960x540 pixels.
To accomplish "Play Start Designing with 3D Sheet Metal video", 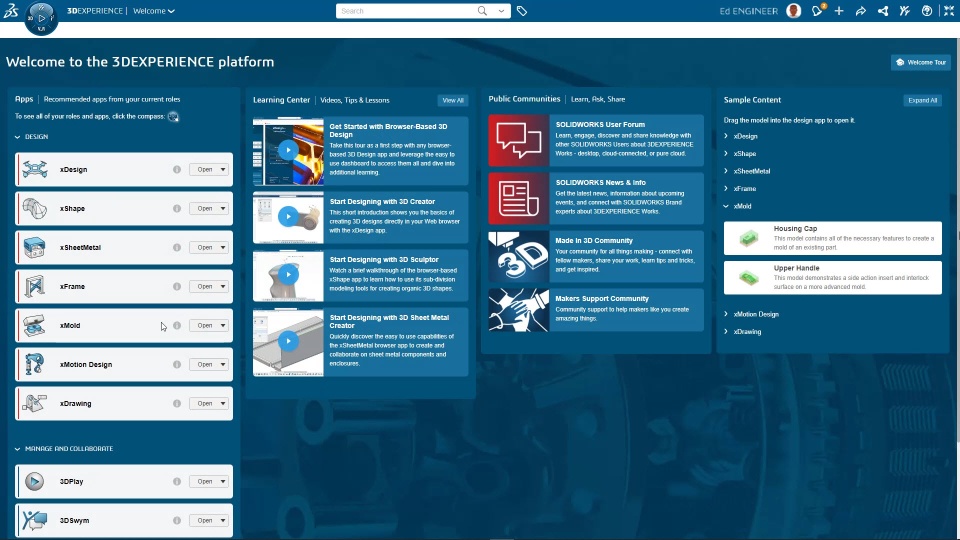I will [288, 342].
